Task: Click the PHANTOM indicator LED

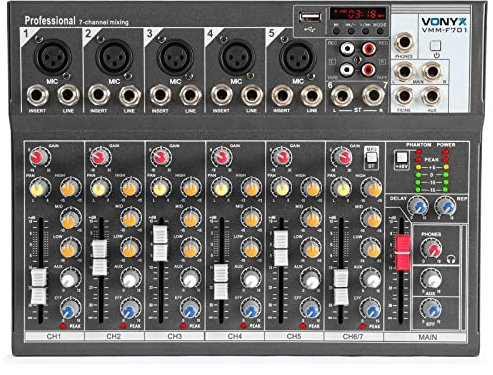Action: coord(418,152)
